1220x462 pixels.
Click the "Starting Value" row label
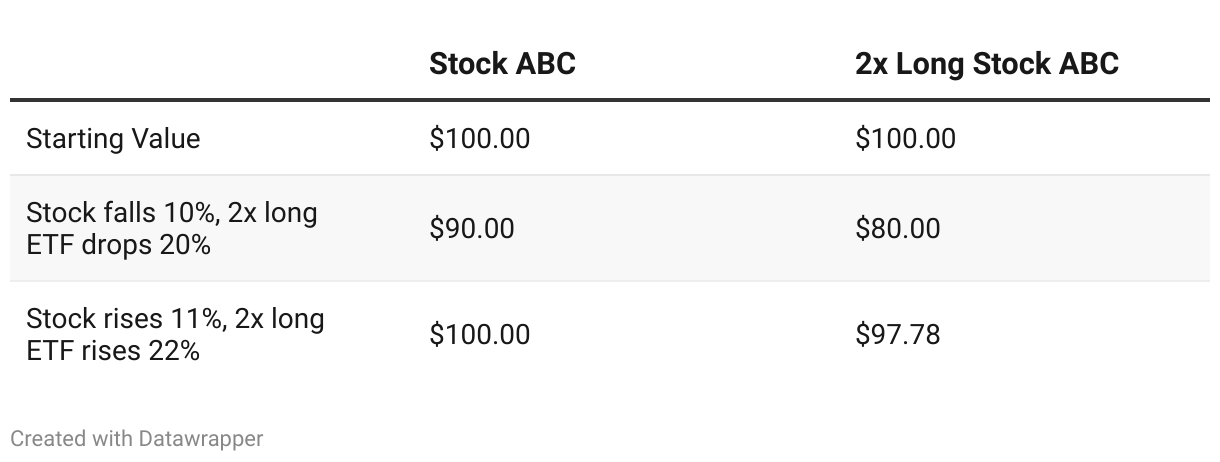pyautogui.click(x=113, y=138)
